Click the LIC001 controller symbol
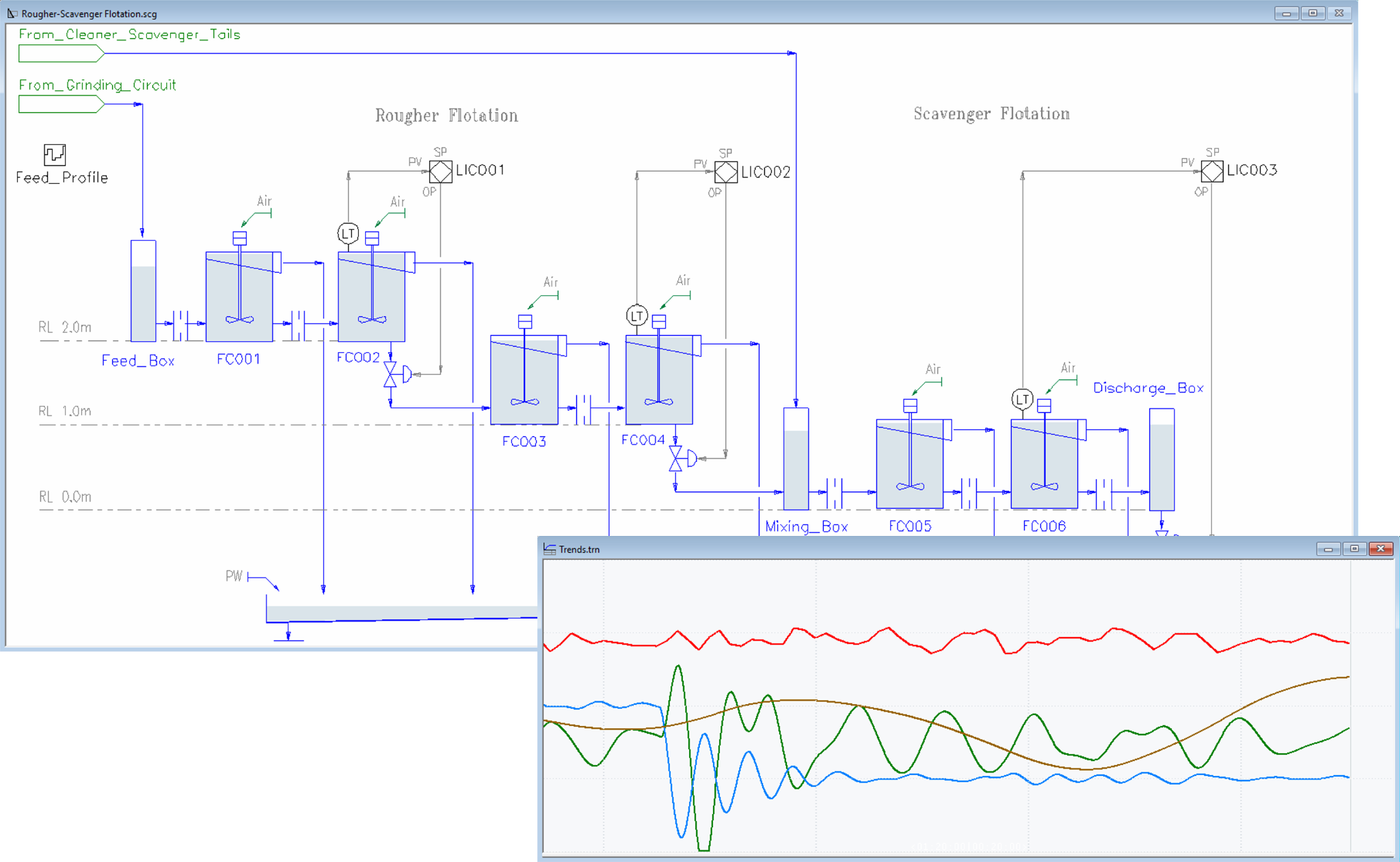Image resolution: width=1400 pixels, height=862 pixels. (441, 172)
